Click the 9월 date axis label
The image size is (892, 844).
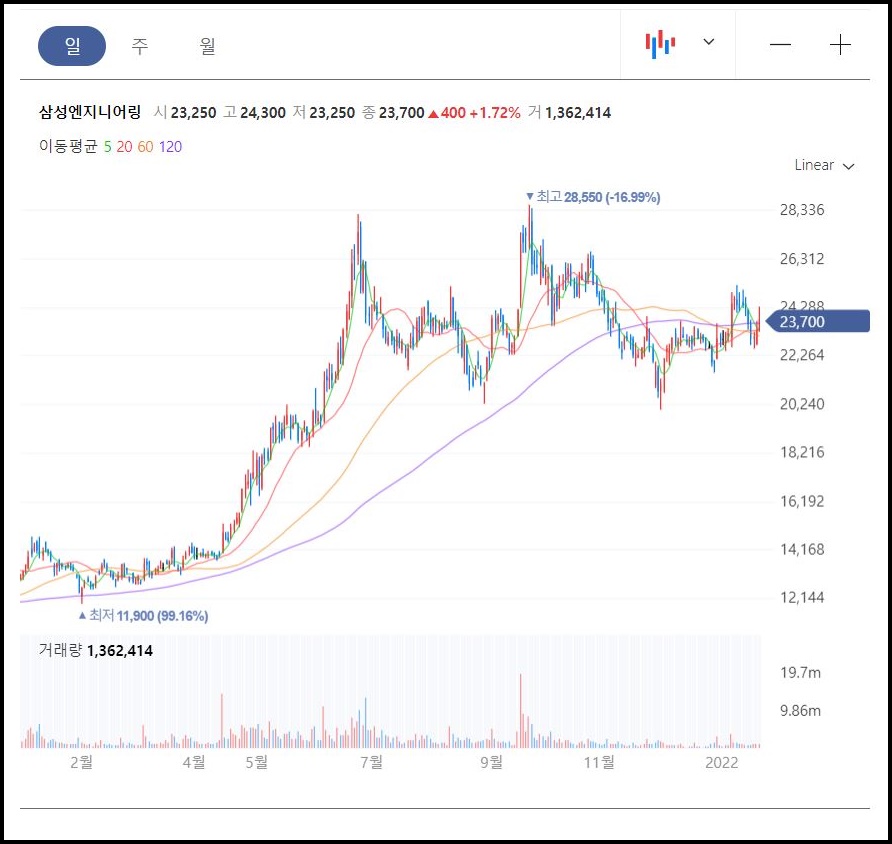click(x=492, y=762)
